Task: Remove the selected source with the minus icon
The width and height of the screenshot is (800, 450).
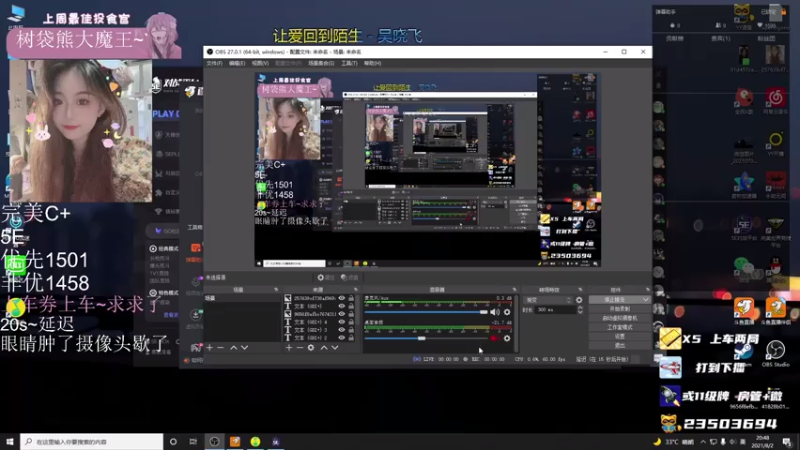Action: pyautogui.click(x=299, y=347)
